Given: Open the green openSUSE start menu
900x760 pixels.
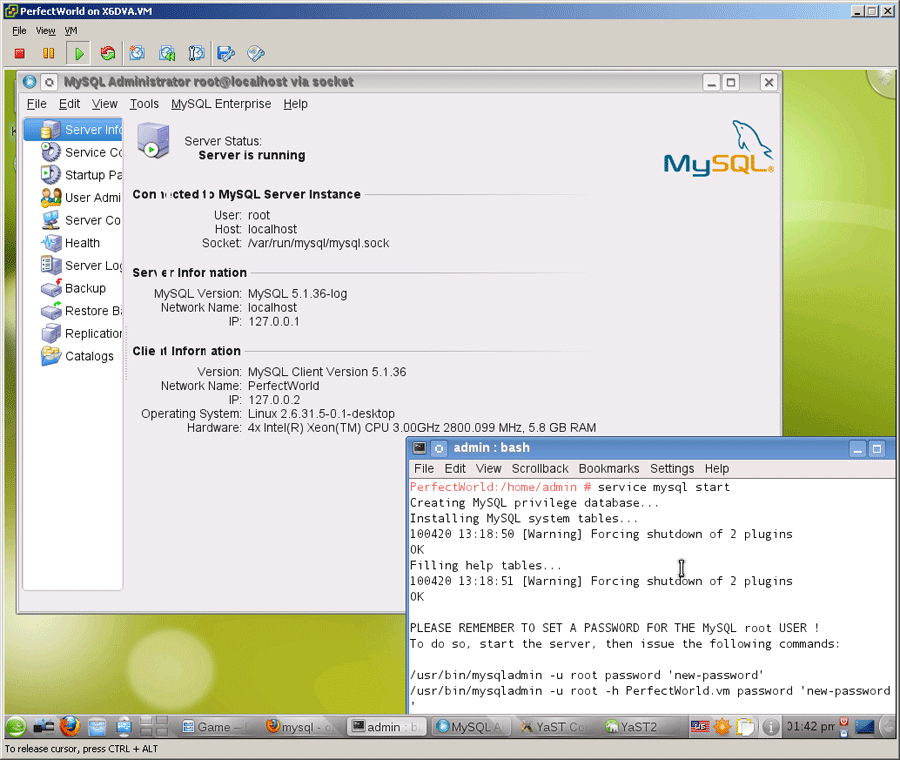Looking at the screenshot, I should [16, 727].
